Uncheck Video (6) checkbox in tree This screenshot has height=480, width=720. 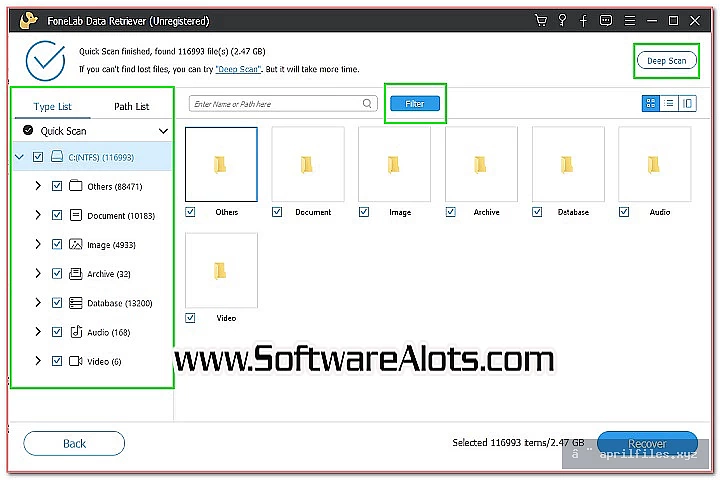click(57, 361)
